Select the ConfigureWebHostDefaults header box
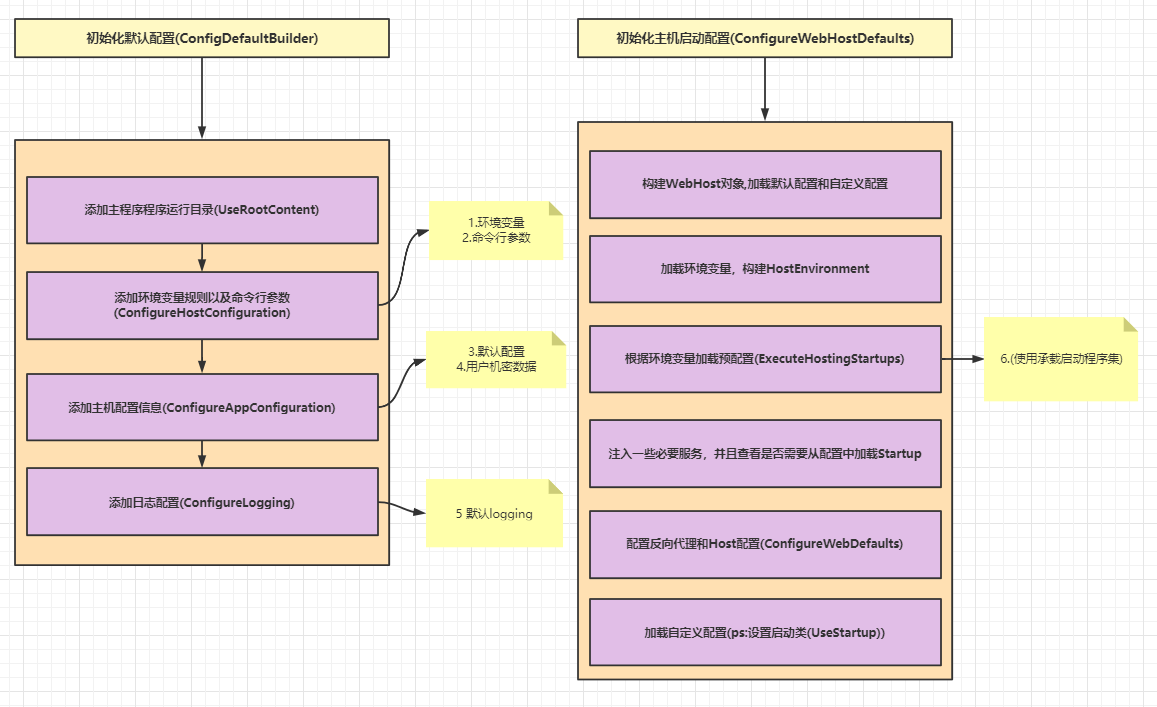 [x=764, y=38]
